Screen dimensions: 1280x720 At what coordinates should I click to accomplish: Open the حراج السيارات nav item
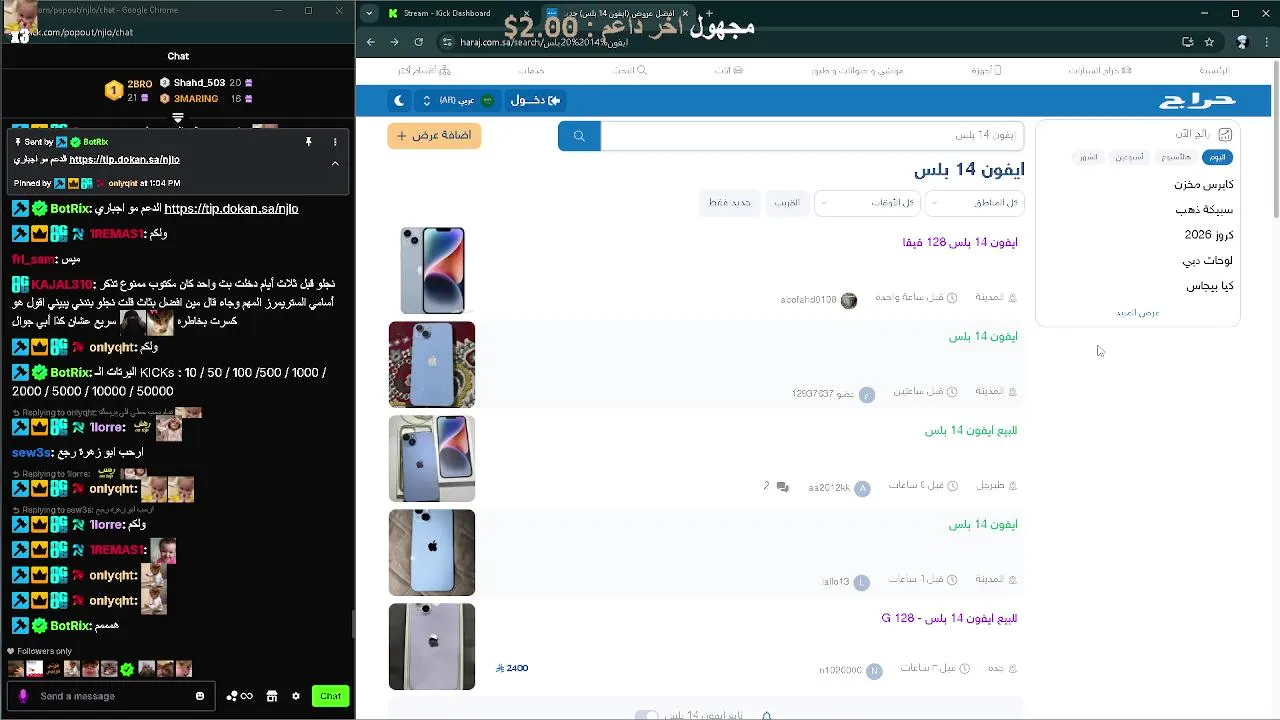click(1100, 71)
